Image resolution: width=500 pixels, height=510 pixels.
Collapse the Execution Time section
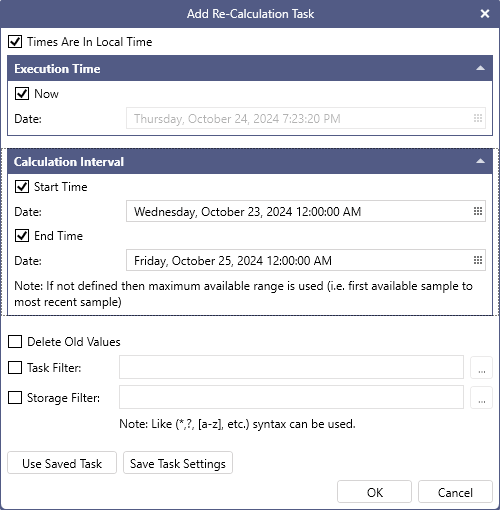click(480, 68)
